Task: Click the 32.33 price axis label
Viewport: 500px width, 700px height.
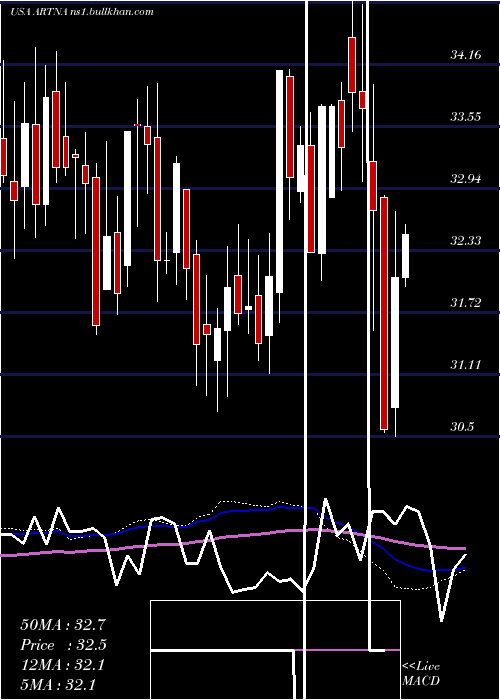Action: [x=466, y=242]
